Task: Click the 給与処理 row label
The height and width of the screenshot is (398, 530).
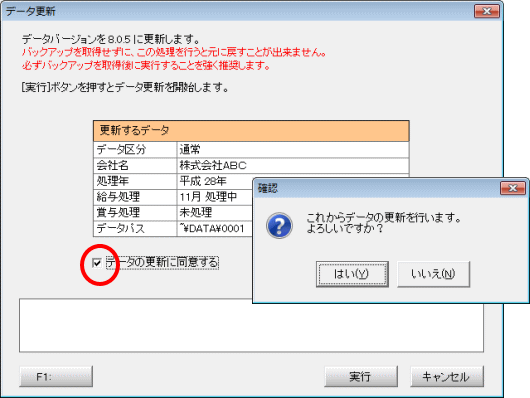Action: pyautogui.click(x=135, y=197)
